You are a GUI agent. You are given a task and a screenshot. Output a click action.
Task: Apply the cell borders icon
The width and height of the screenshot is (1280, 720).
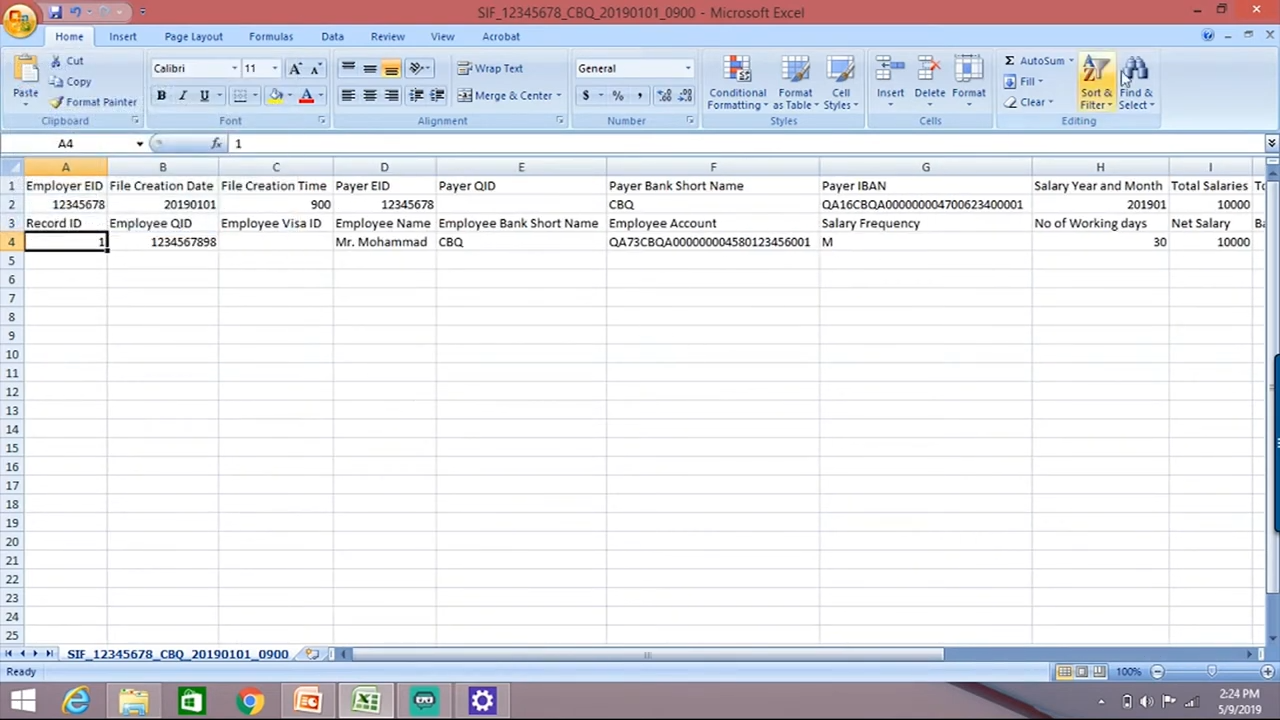tap(239, 95)
